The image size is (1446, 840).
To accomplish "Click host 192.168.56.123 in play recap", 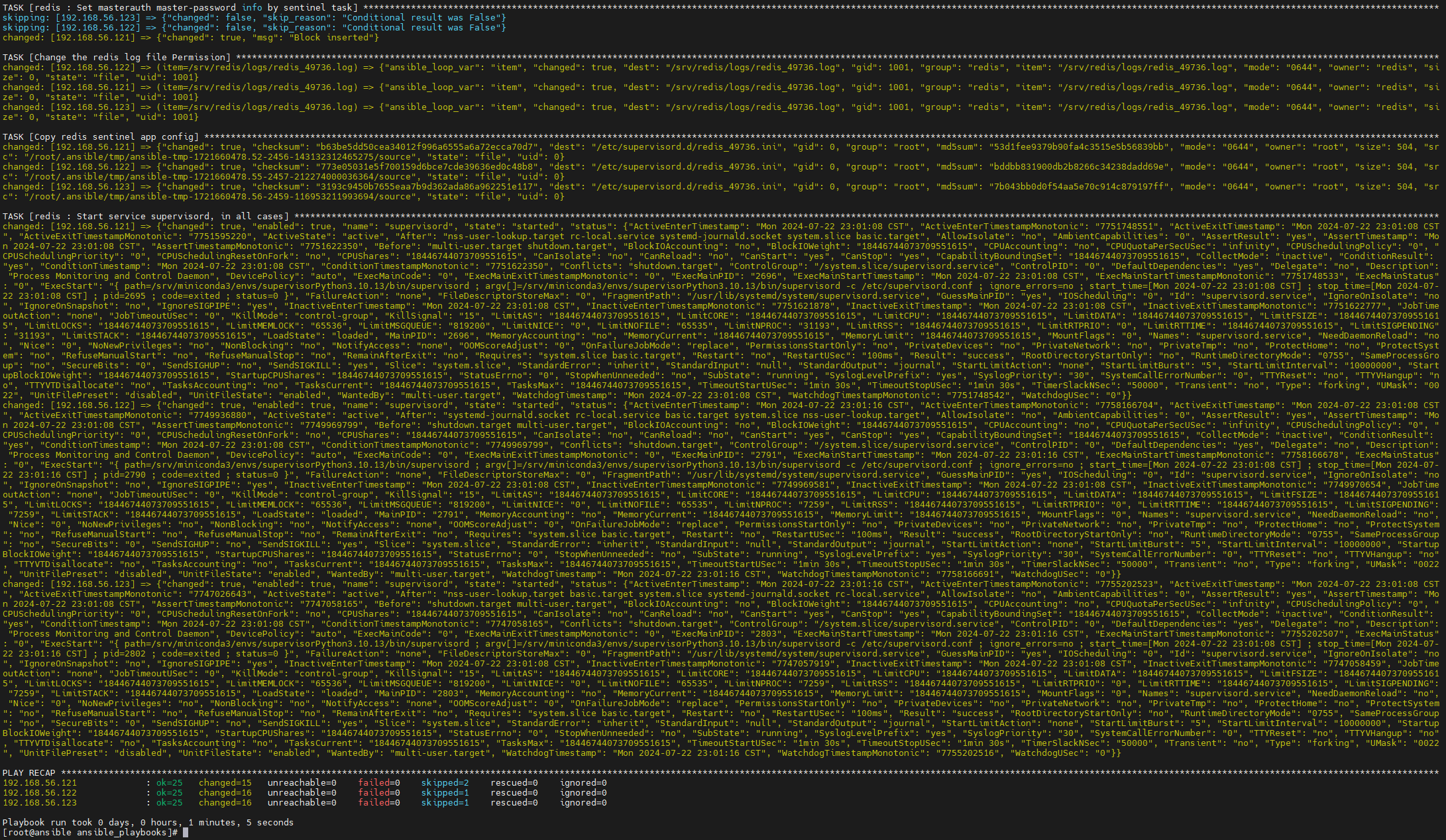I will coord(40,803).
